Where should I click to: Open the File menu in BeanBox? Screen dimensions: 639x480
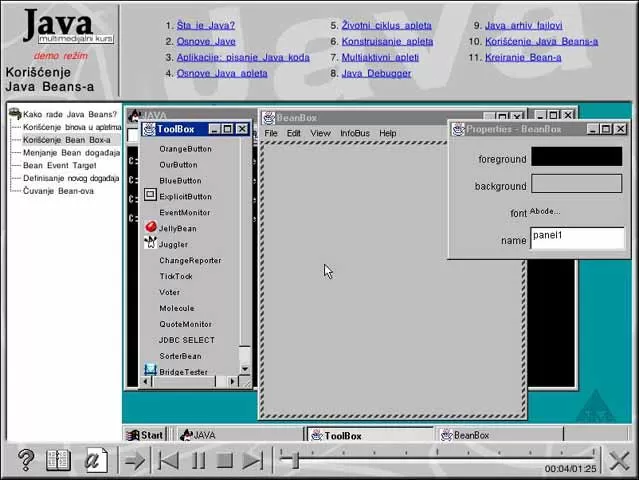click(271, 133)
